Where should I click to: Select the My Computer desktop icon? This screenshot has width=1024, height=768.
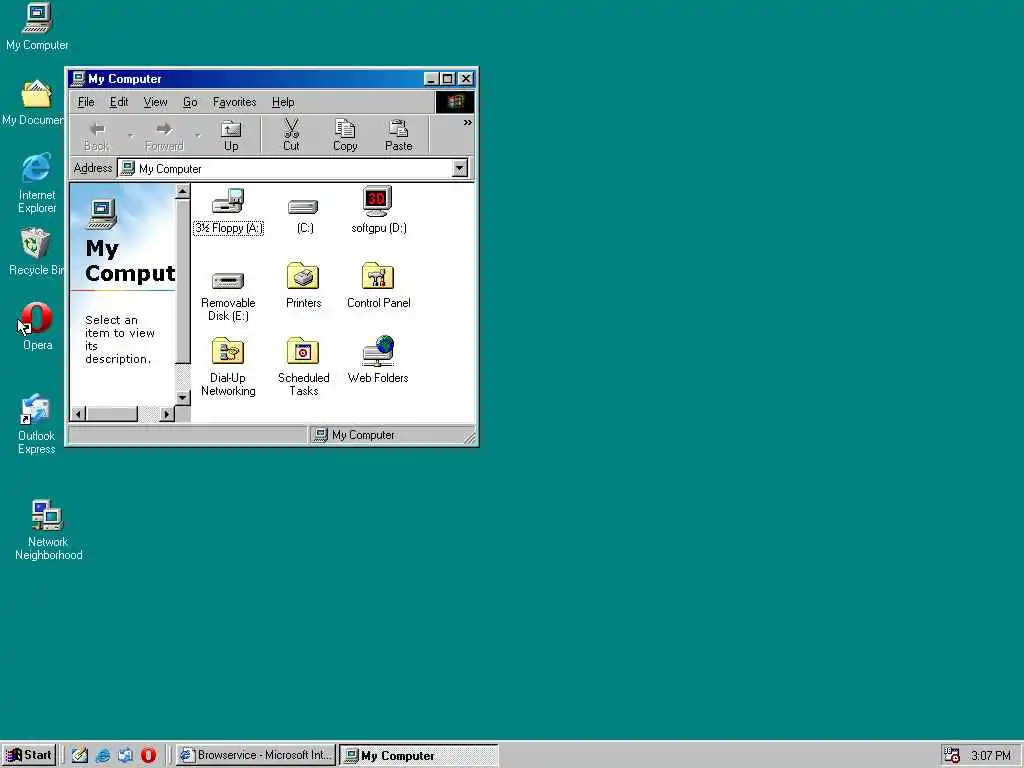click(37, 26)
